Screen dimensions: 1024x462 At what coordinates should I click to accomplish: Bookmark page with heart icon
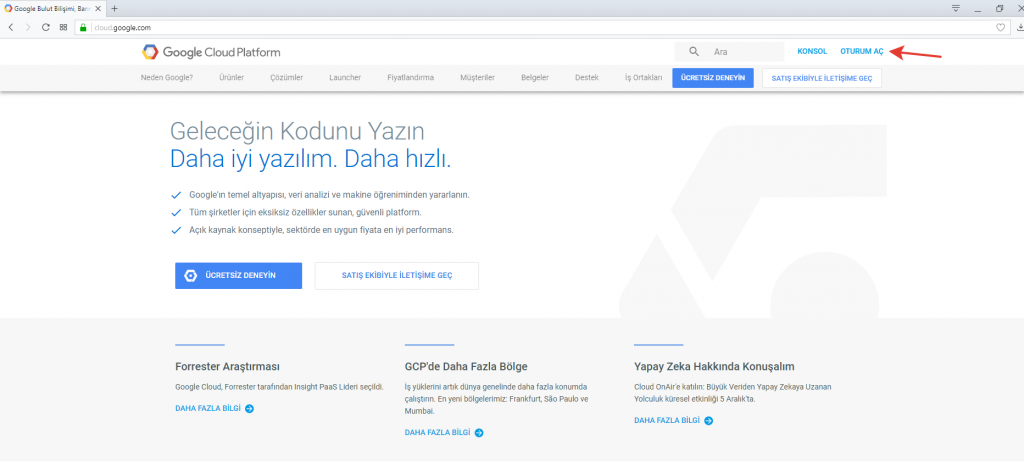coord(1000,27)
